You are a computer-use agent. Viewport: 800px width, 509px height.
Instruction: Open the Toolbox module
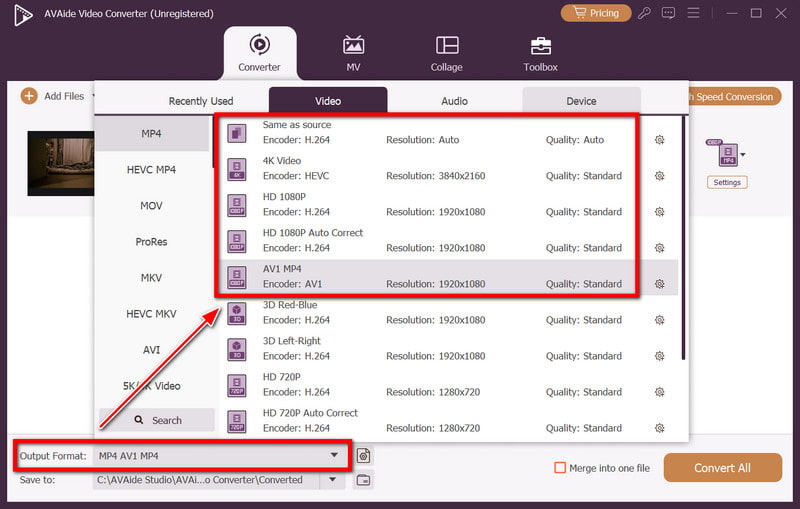point(540,53)
